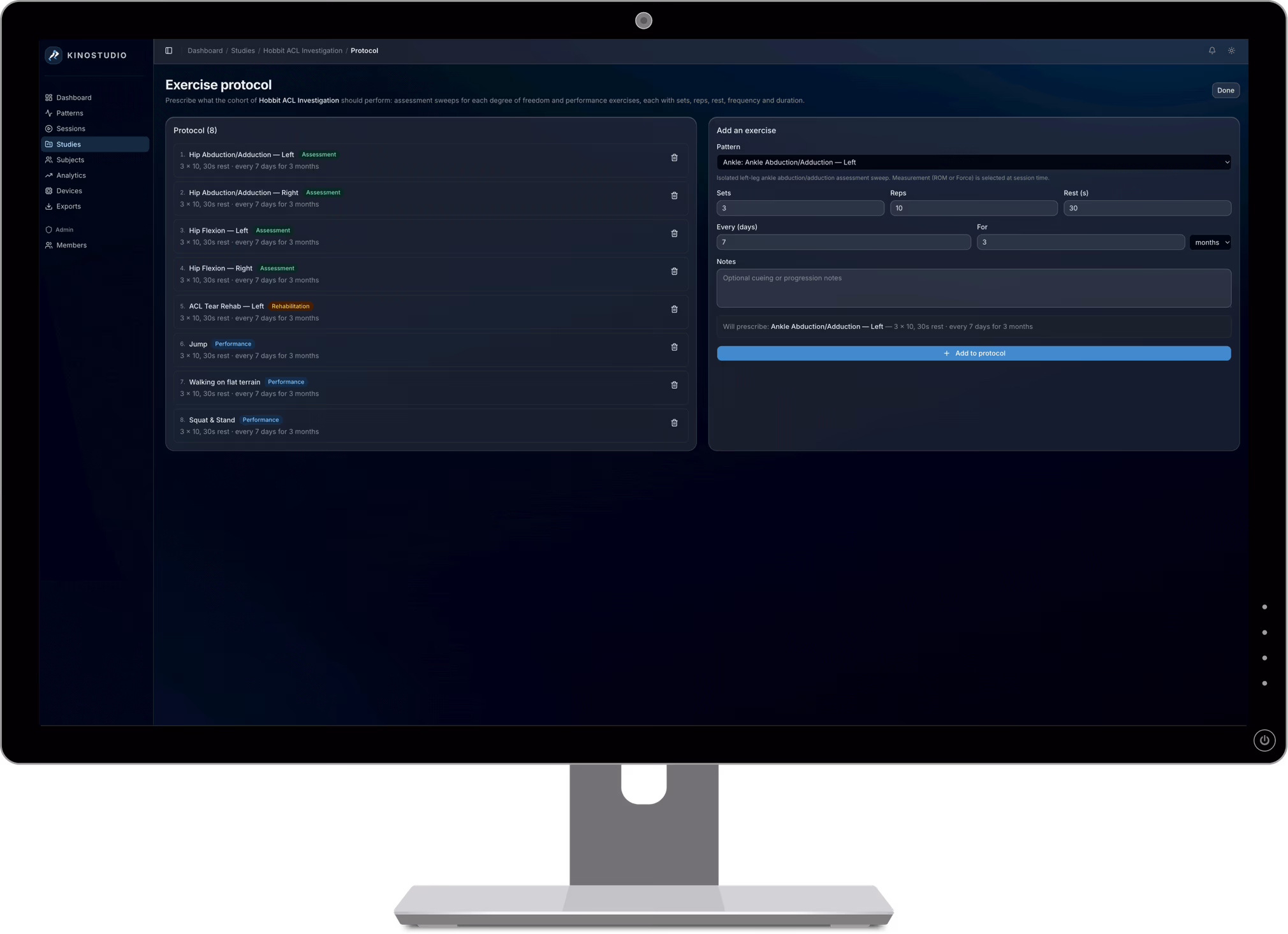
Task: Click the Admin section label
Action: pyautogui.click(x=64, y=230)
